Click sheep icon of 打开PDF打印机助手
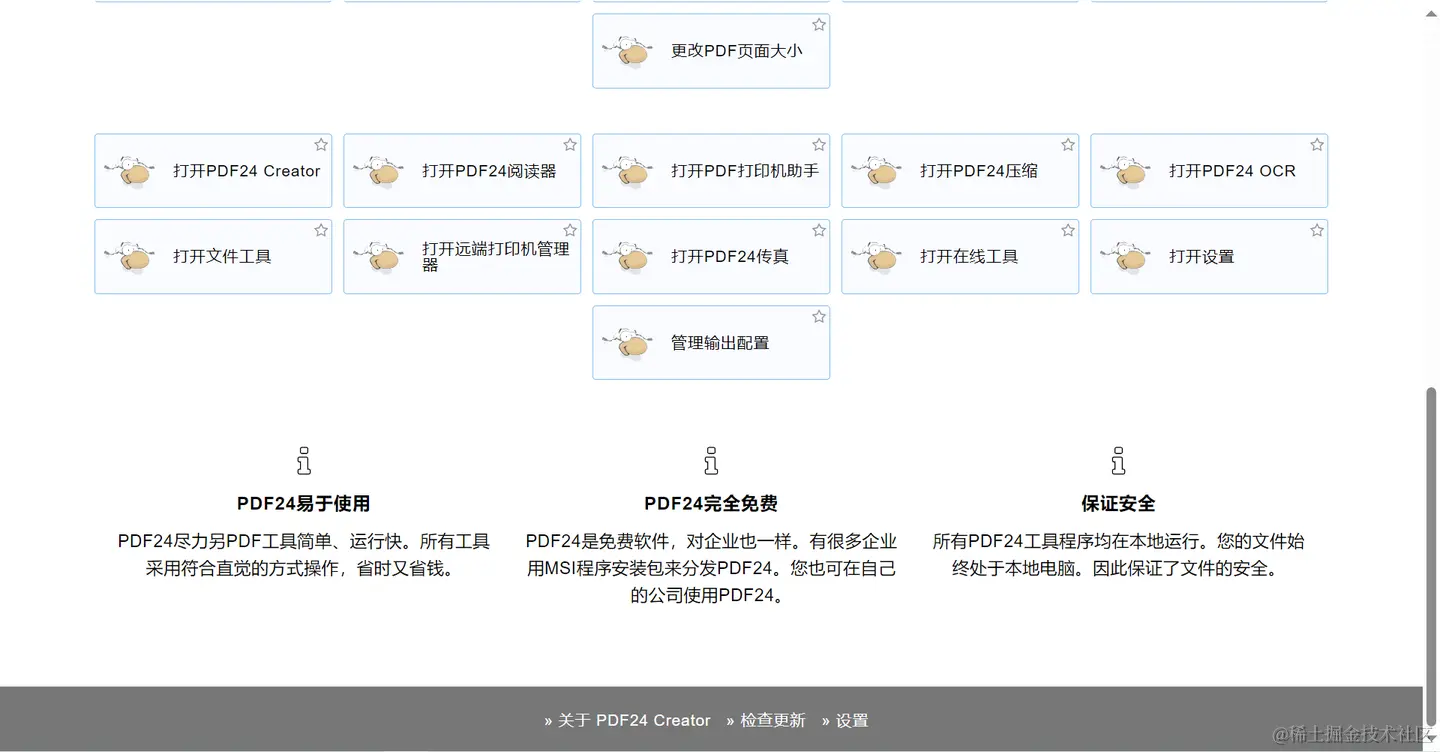1440x752 pixels. pyautogui.click(x=629, y=171)
